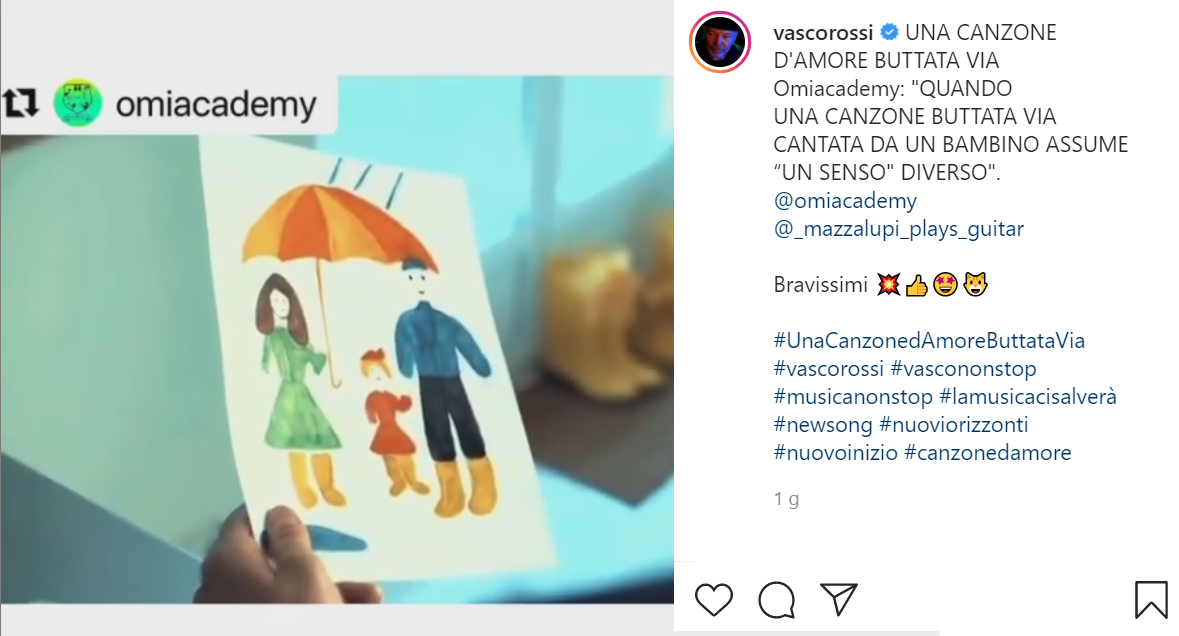The height and width of the screenshot is (636, 1179).
Task: Click the repost arrows icon on the video
Action: [x=20, y=103]
